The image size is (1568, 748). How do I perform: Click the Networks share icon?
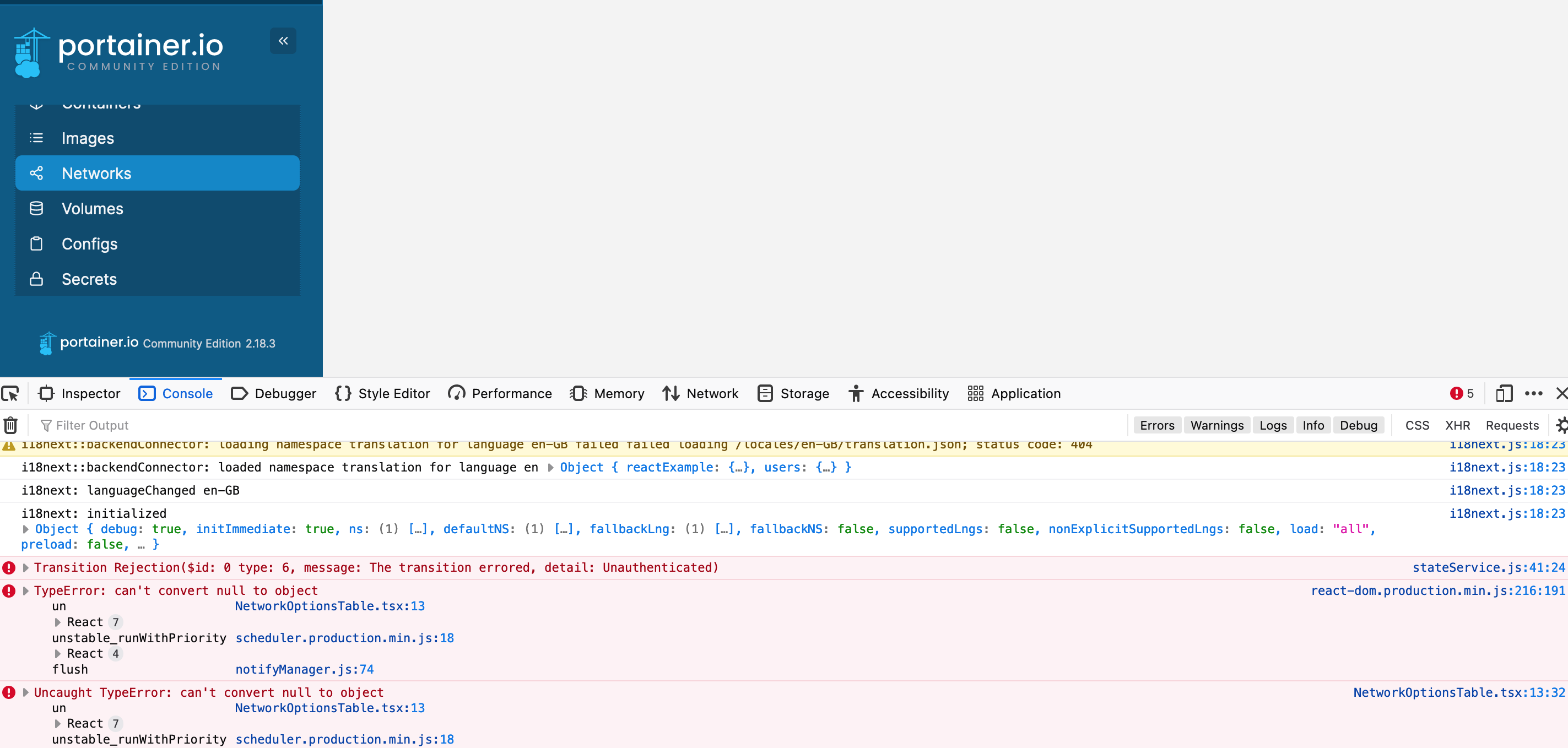click(x=36, y=173)
